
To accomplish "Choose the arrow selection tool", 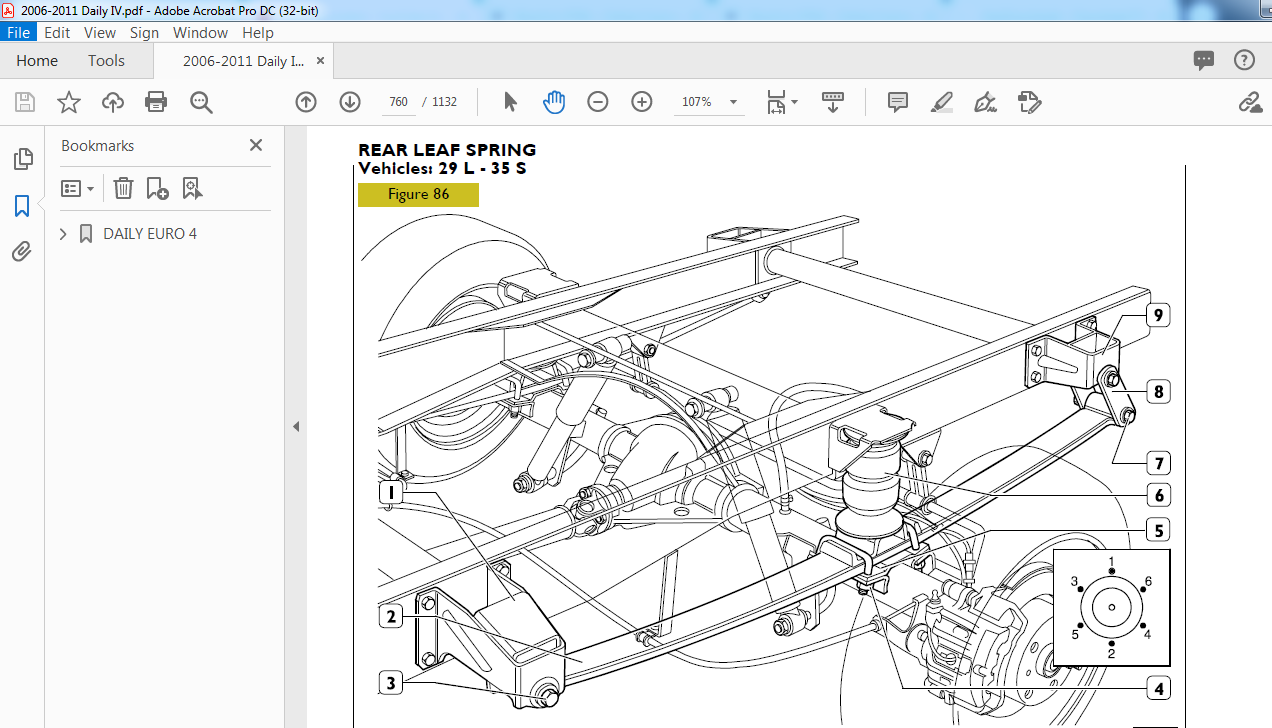I will coord(511,102).
